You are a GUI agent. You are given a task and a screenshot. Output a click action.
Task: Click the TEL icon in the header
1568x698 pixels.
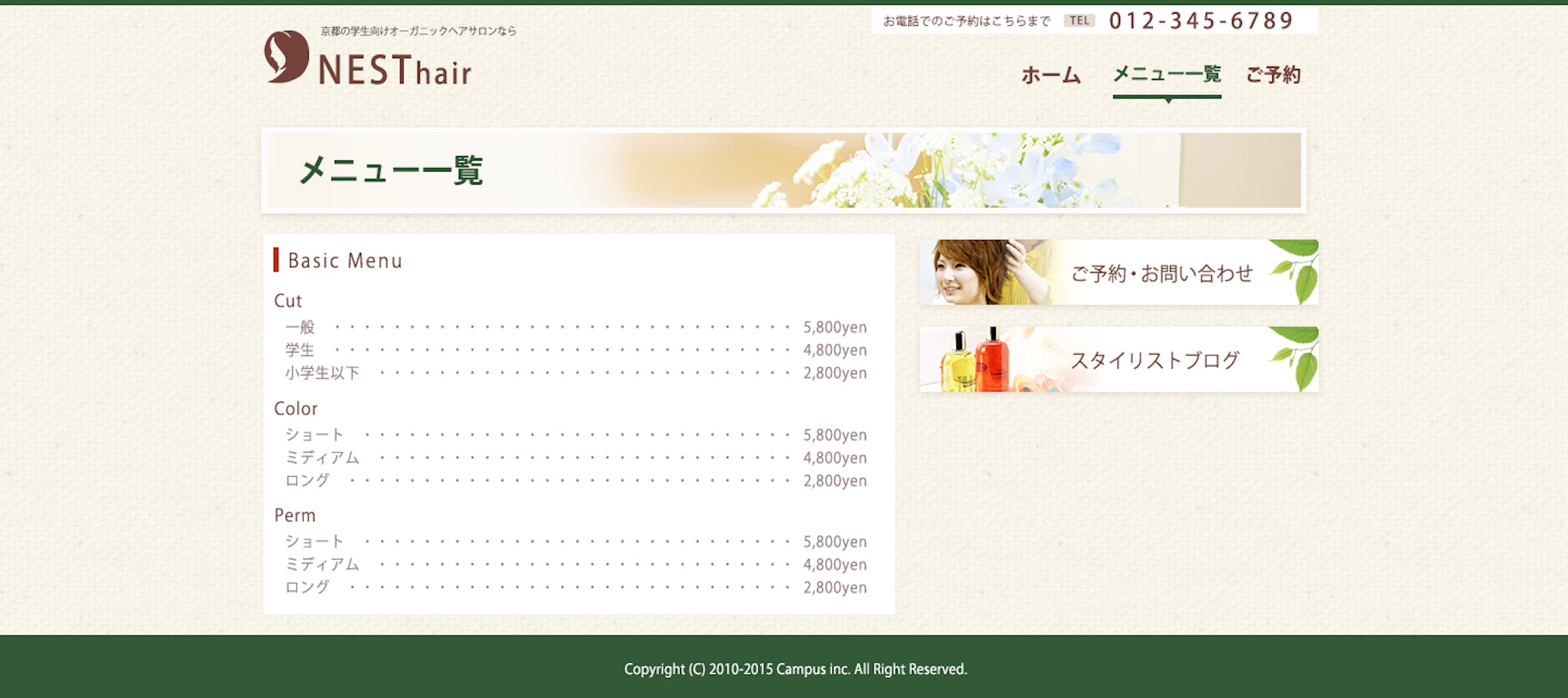point(1079,20)
